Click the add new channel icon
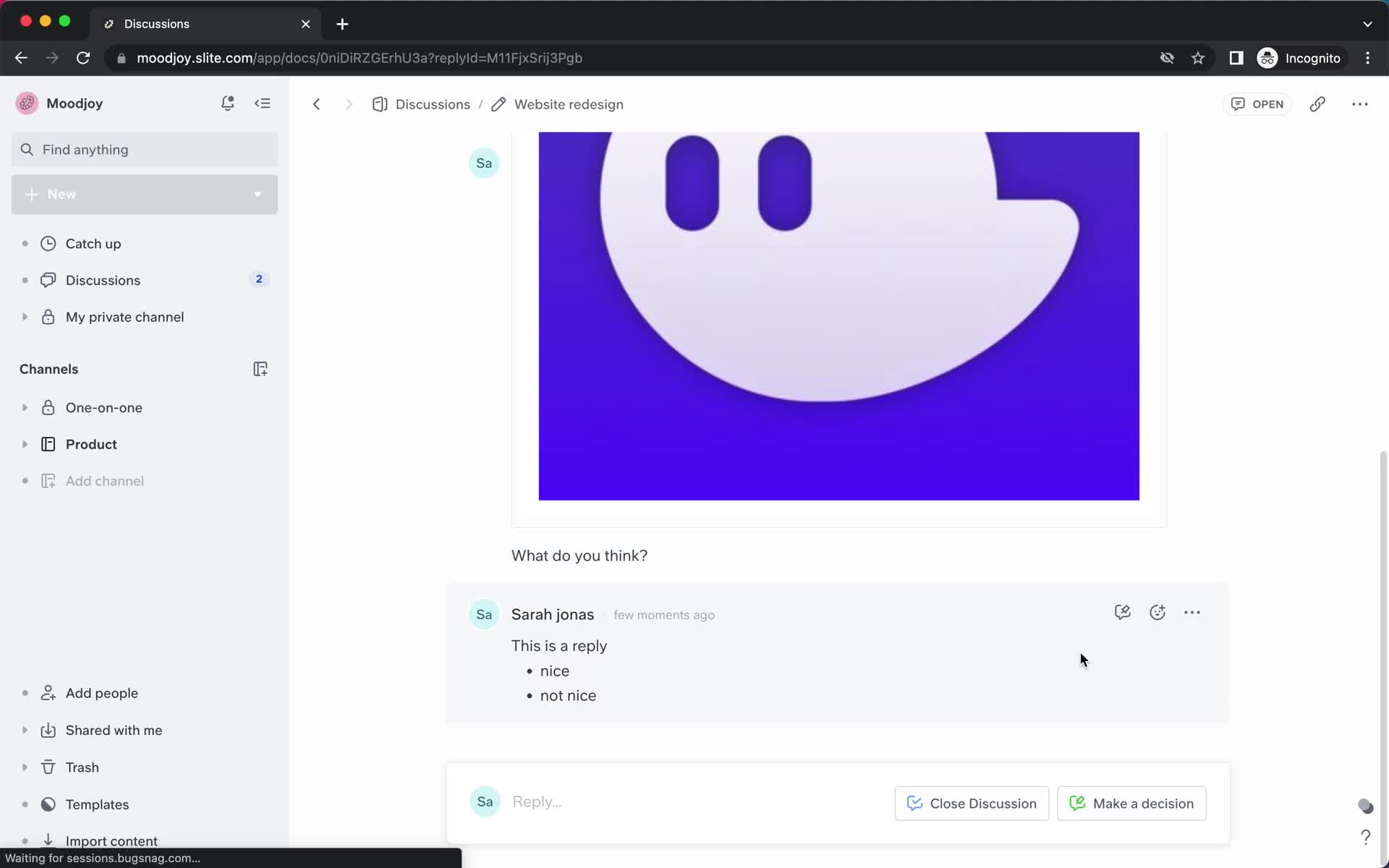The height and width of the screenshot is (868, 1389). tap(260, 368)
